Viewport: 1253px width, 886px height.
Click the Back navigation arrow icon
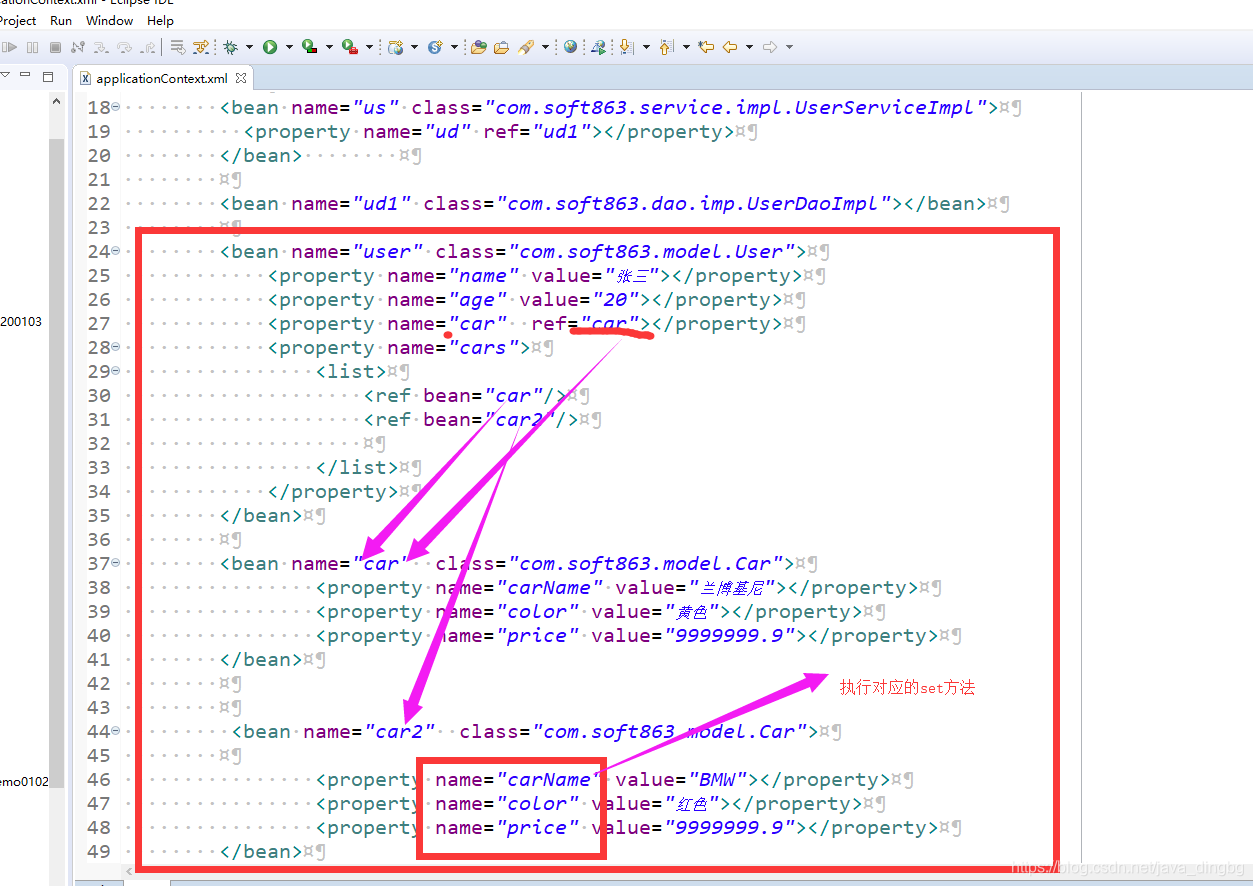729,47
